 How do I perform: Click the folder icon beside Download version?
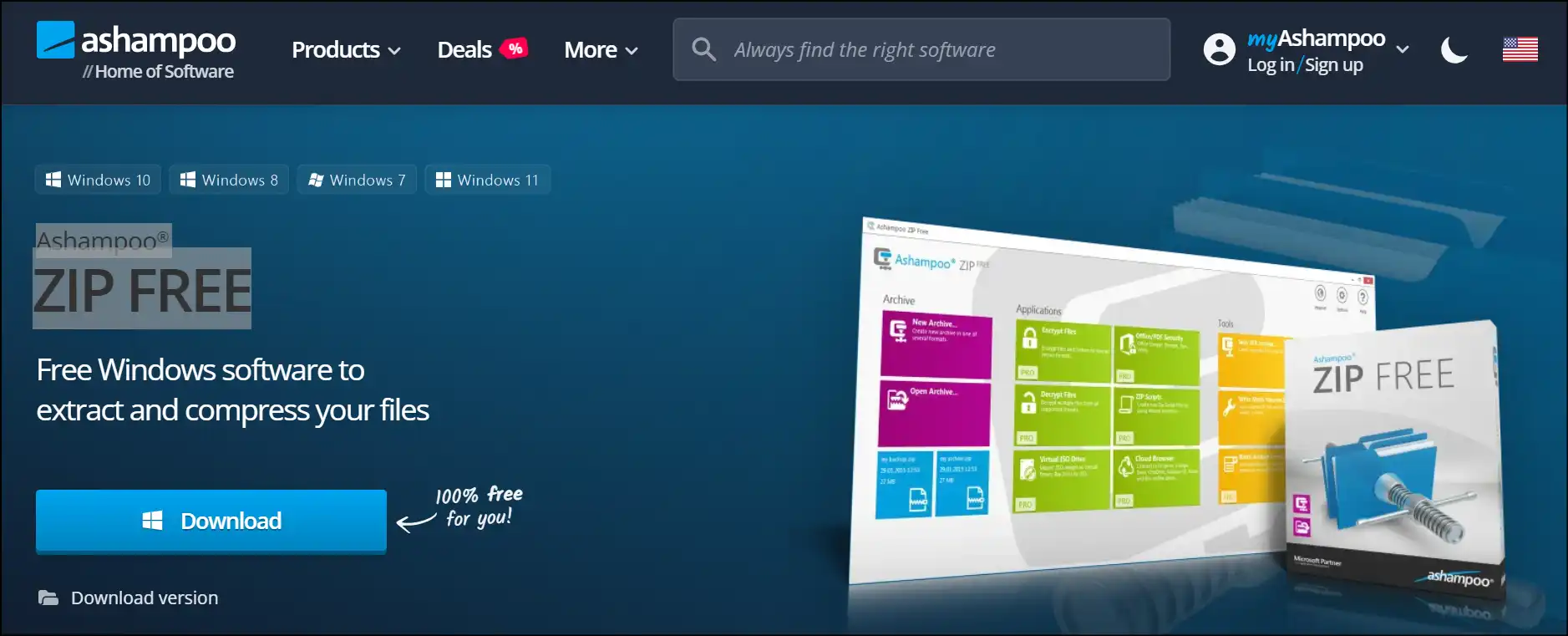[x=48, y=598]
